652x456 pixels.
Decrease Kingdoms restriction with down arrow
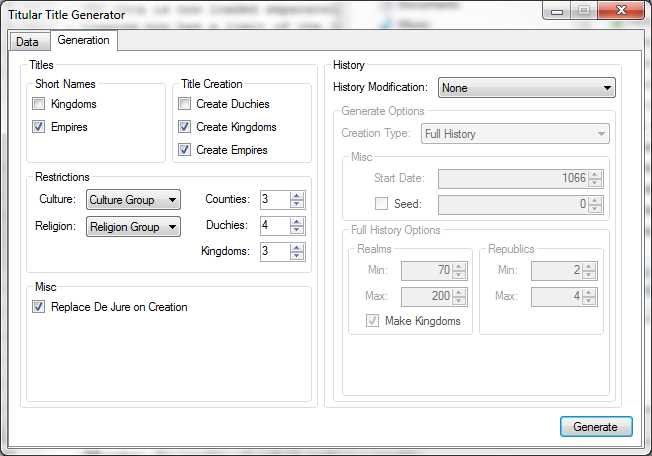point(297,256)
